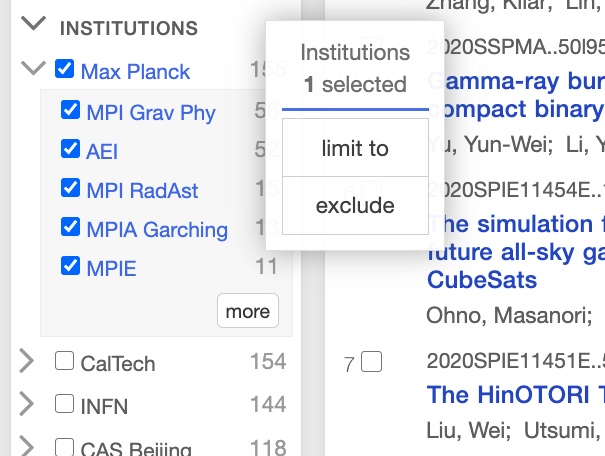This screenshot has width=605, height=456.
Task: Choose 'exclude' in Institutions popup
Action: 355,206
